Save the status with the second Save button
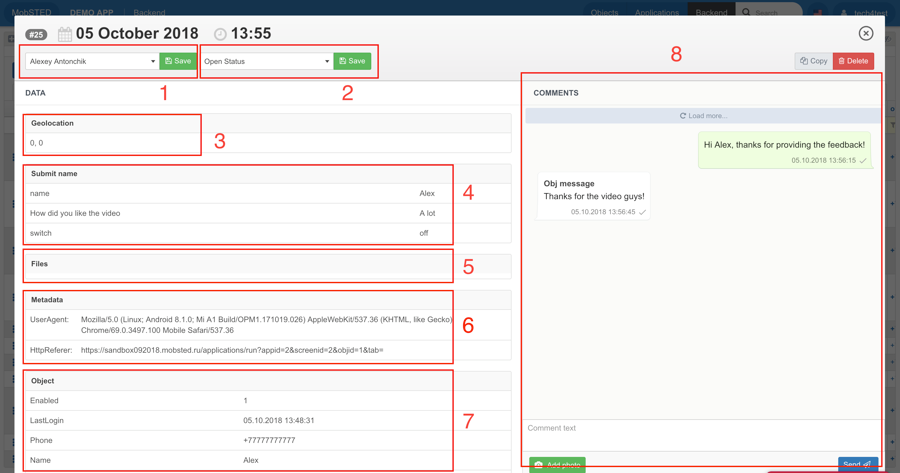This screenshot has height=473, width=900. coord(352,61)
